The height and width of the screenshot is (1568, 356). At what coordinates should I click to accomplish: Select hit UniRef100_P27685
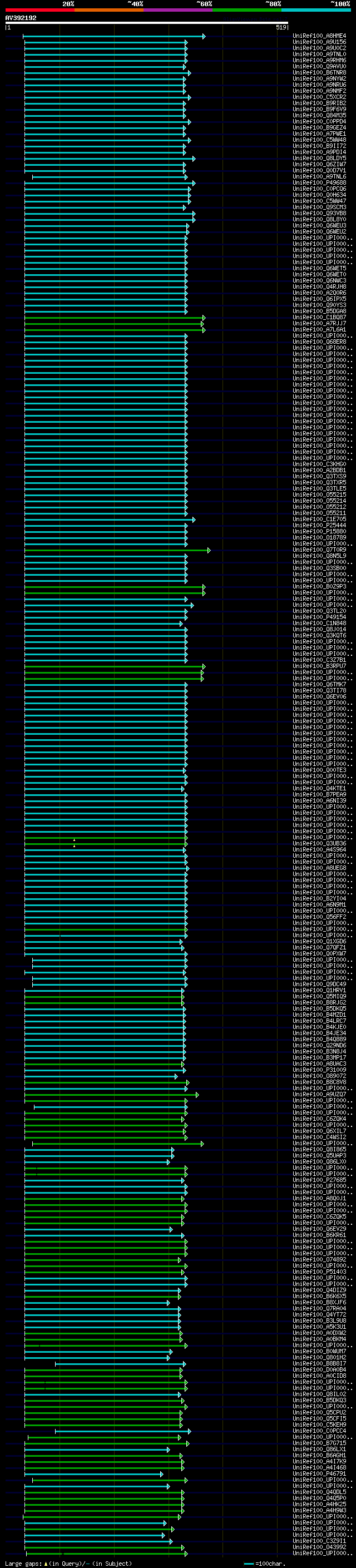pyautogui.click(x=319, y=1180)
